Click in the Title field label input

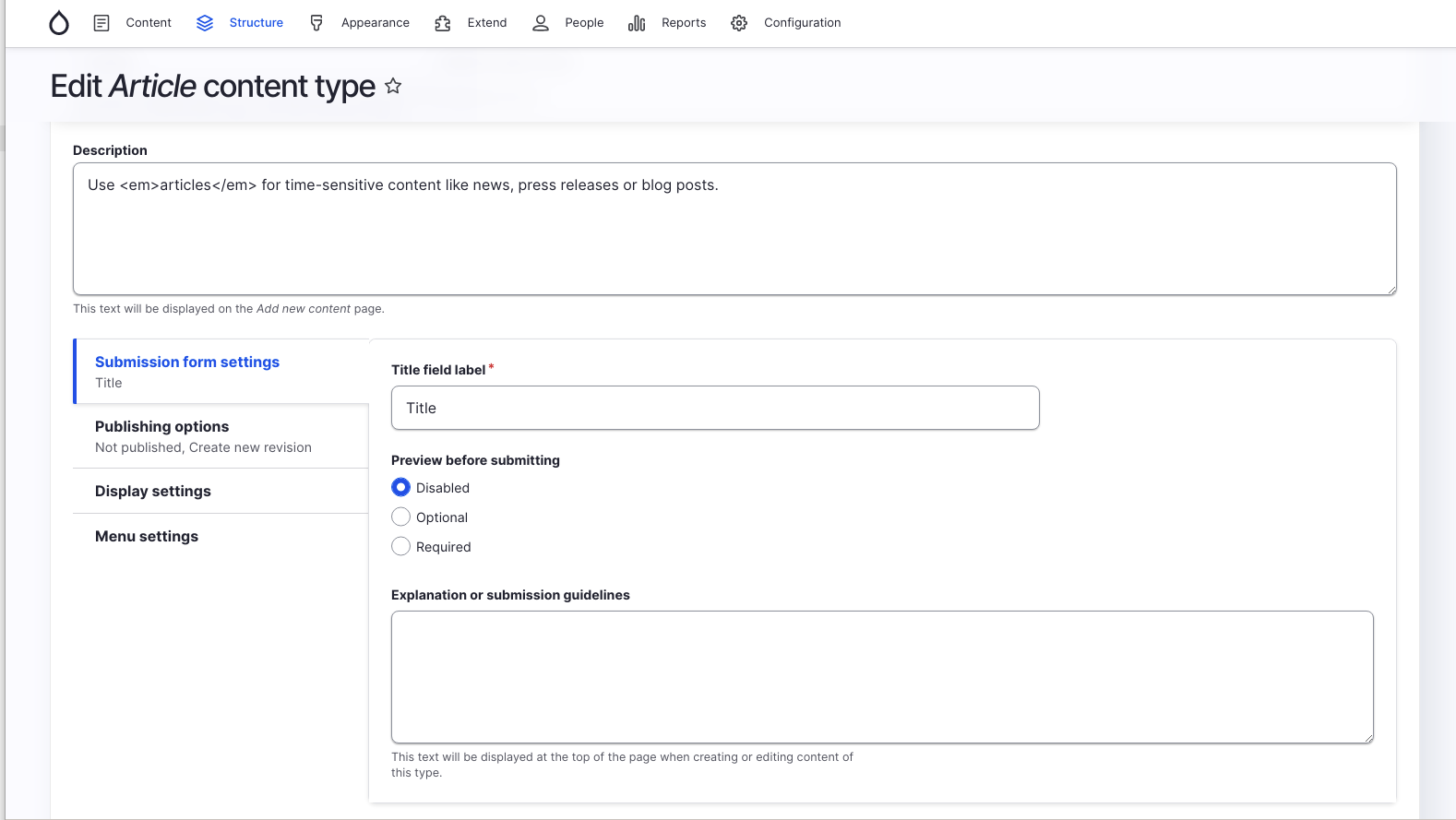coord(715,408)
